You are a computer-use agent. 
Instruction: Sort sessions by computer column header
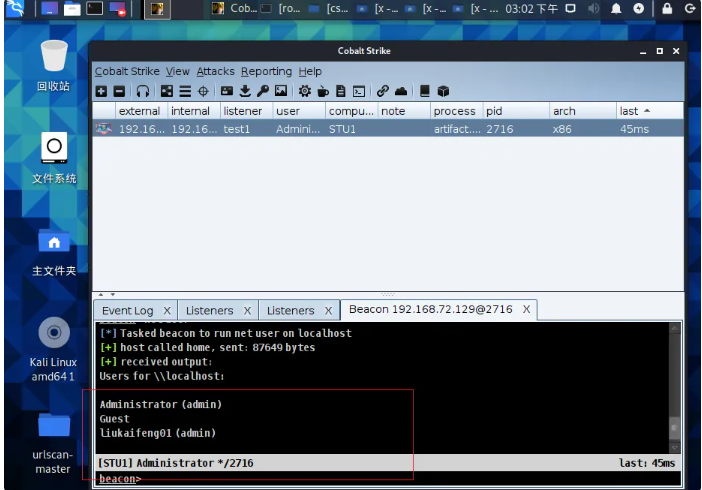351,111
